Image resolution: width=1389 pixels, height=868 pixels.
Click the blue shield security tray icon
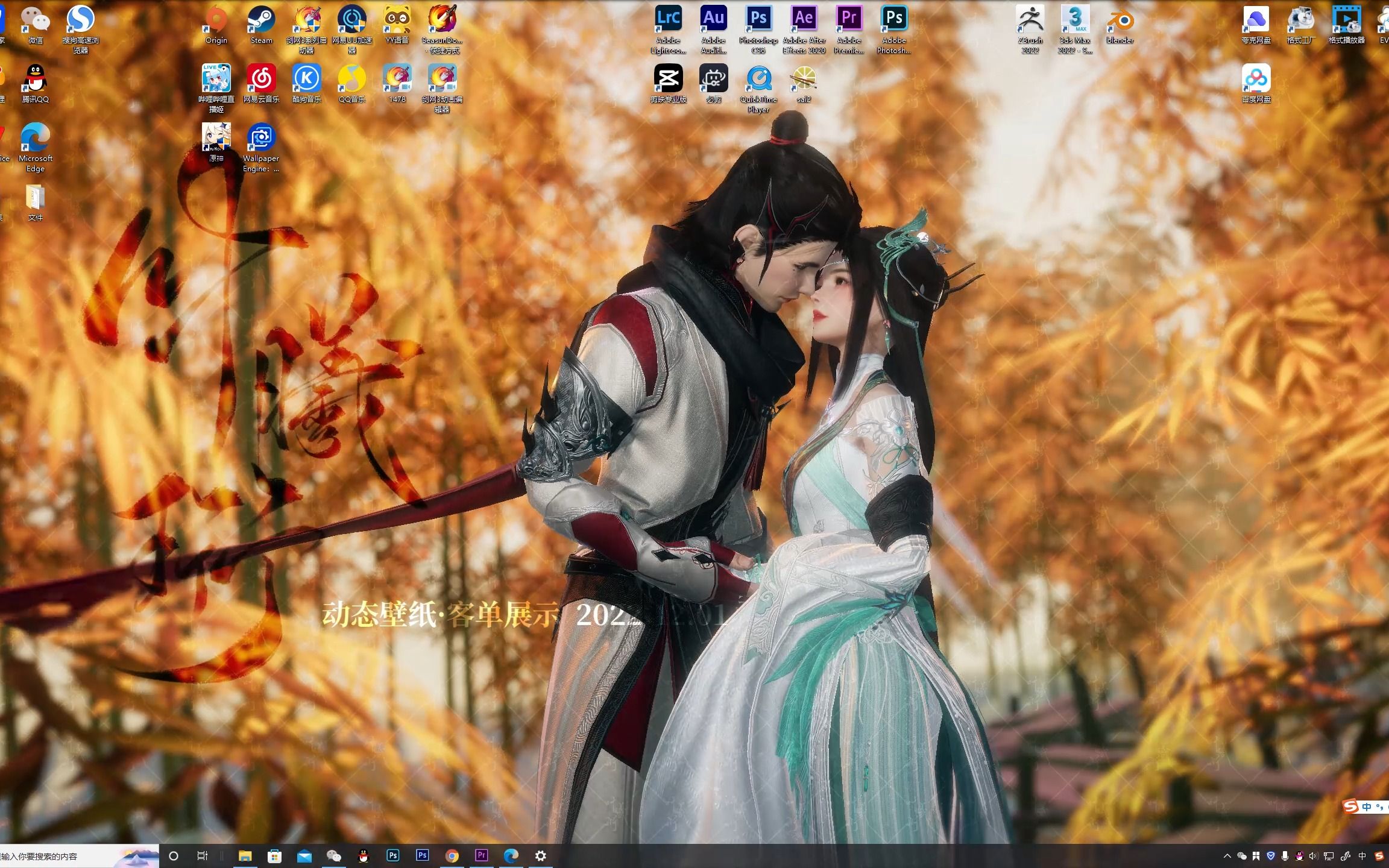pyautogui.click(x=1271, y=856)
